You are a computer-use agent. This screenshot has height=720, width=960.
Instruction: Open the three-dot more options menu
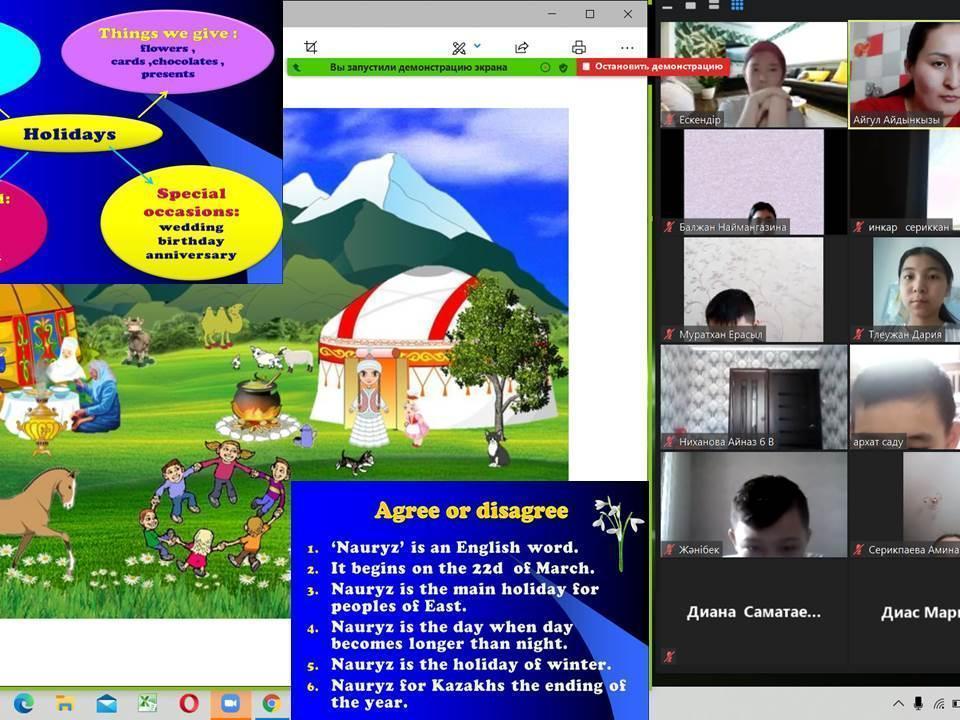pyautogui.click(x=627, y=47)
